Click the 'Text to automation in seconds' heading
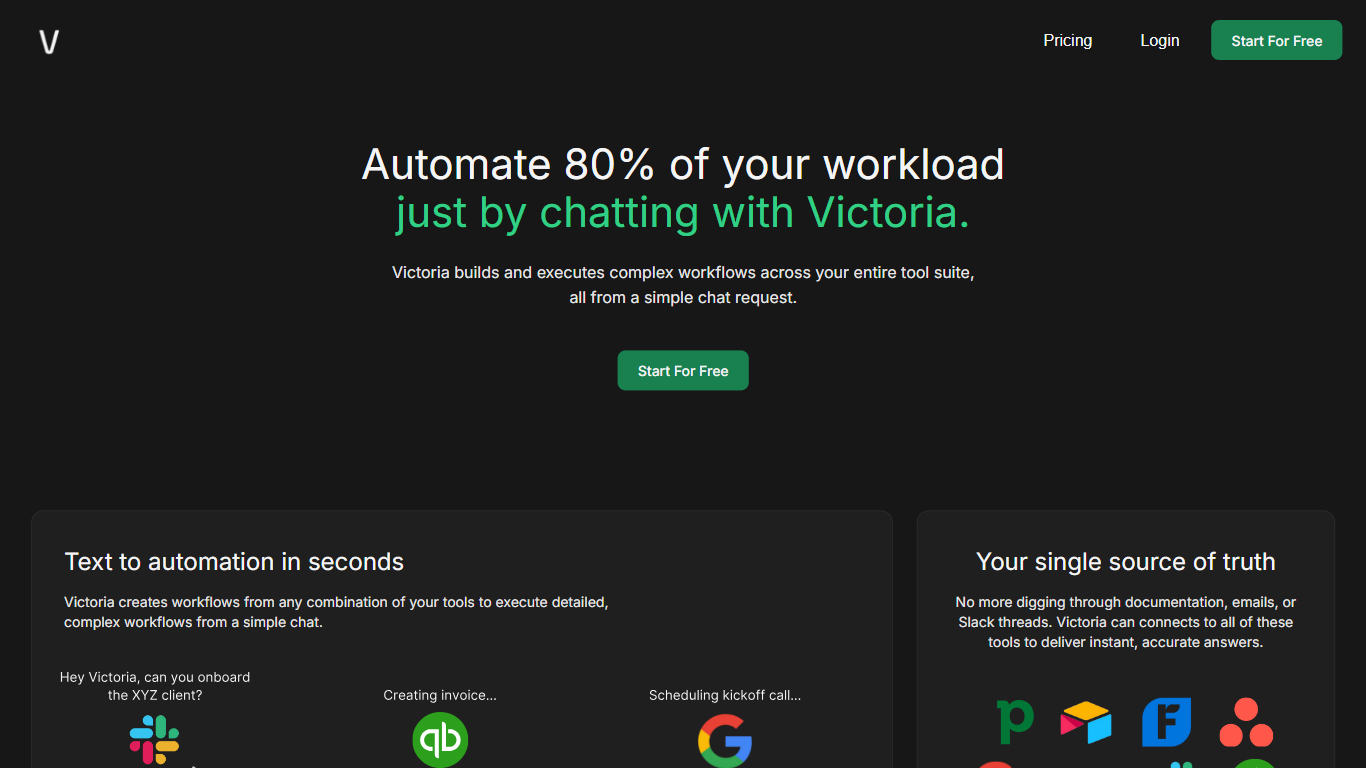The height and width of the screenshot is (768, 1366). tap(234, 562)
